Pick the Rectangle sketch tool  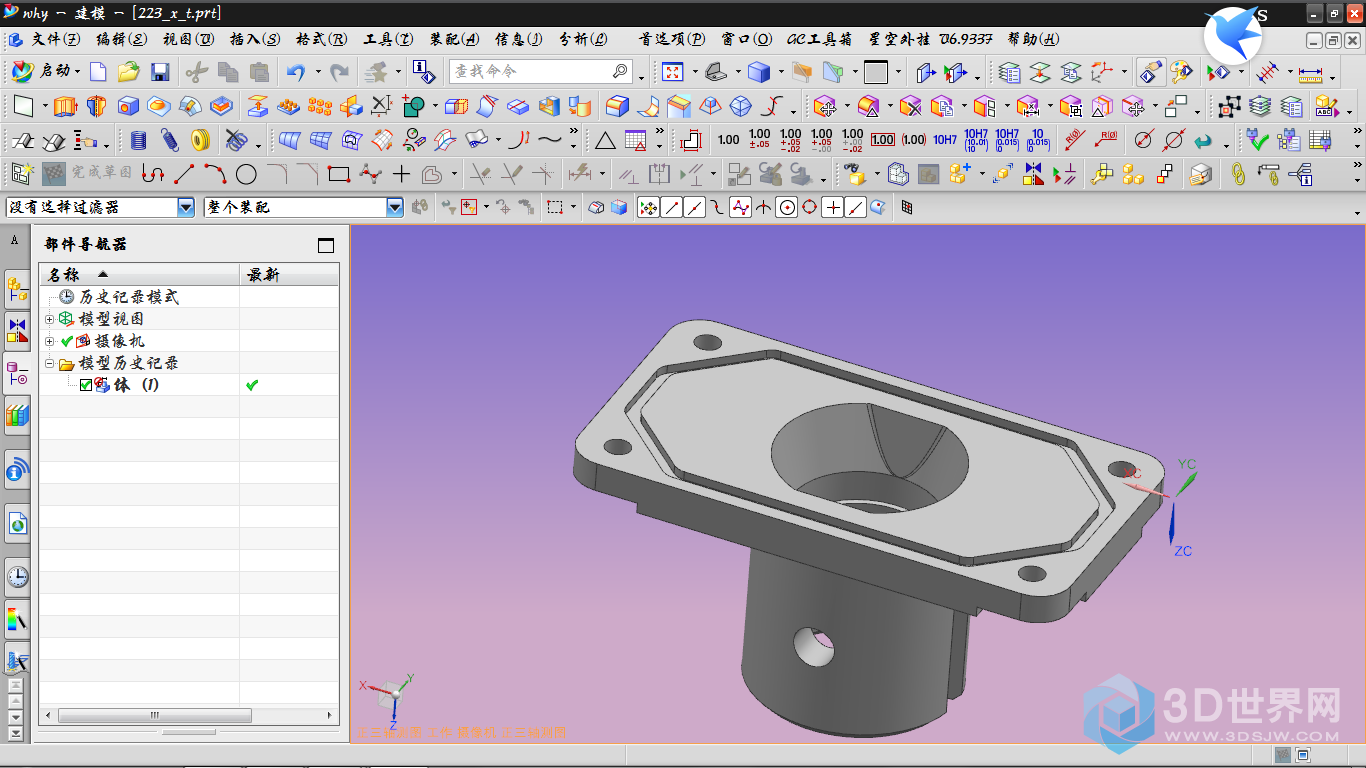(x=339, y=174)
